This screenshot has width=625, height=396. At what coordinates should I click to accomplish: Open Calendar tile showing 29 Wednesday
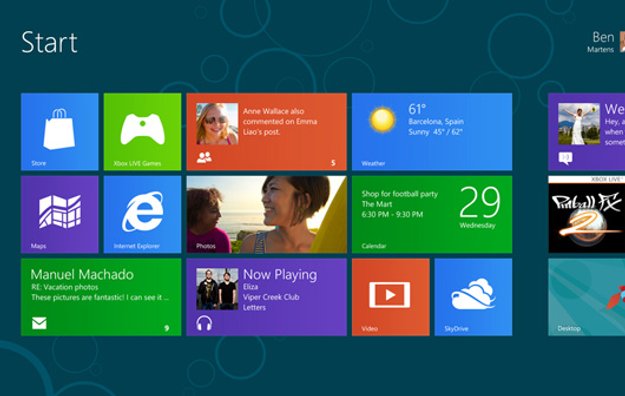432,214
